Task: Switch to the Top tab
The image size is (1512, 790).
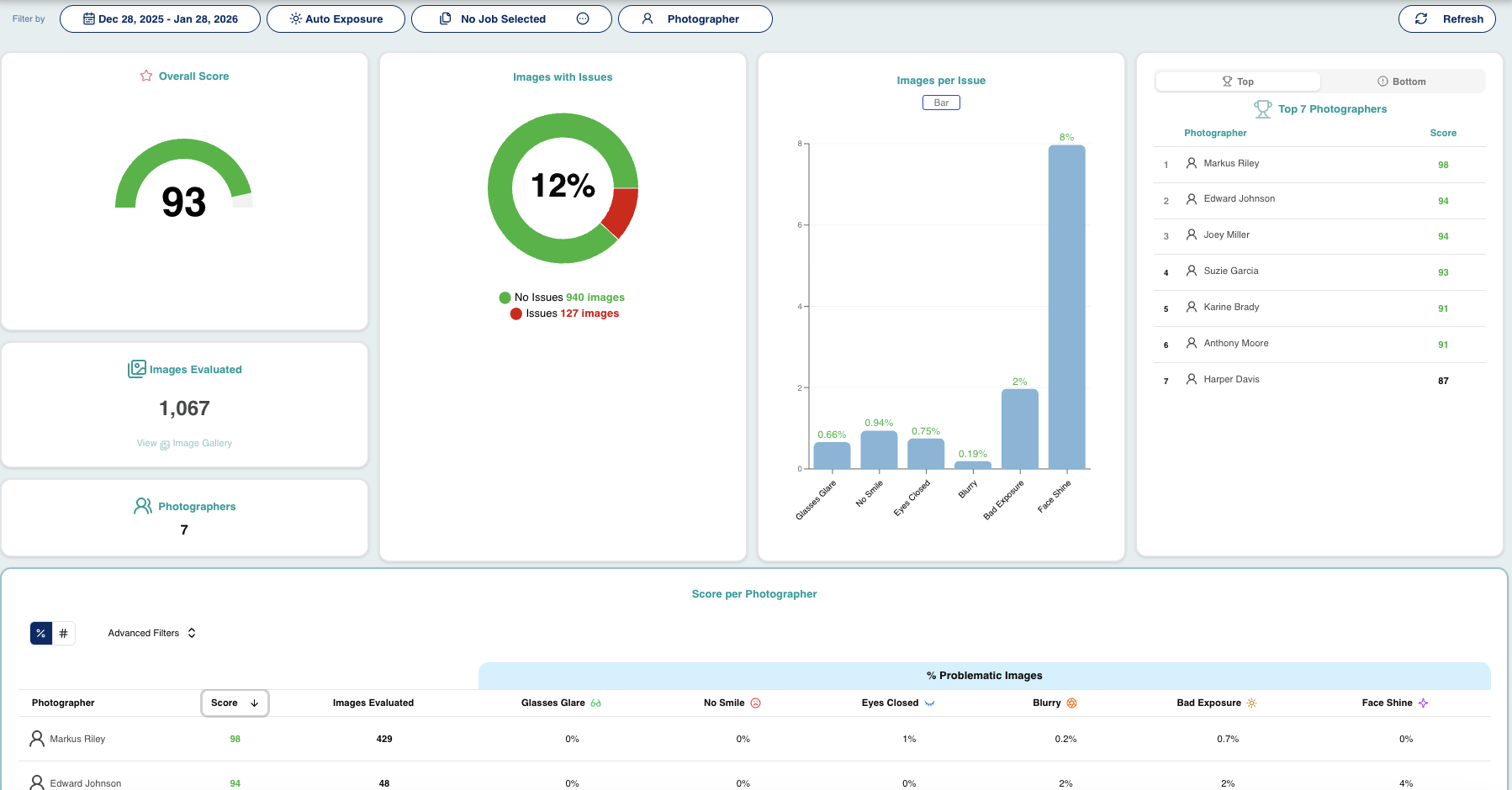Action: pos(1238,82)
